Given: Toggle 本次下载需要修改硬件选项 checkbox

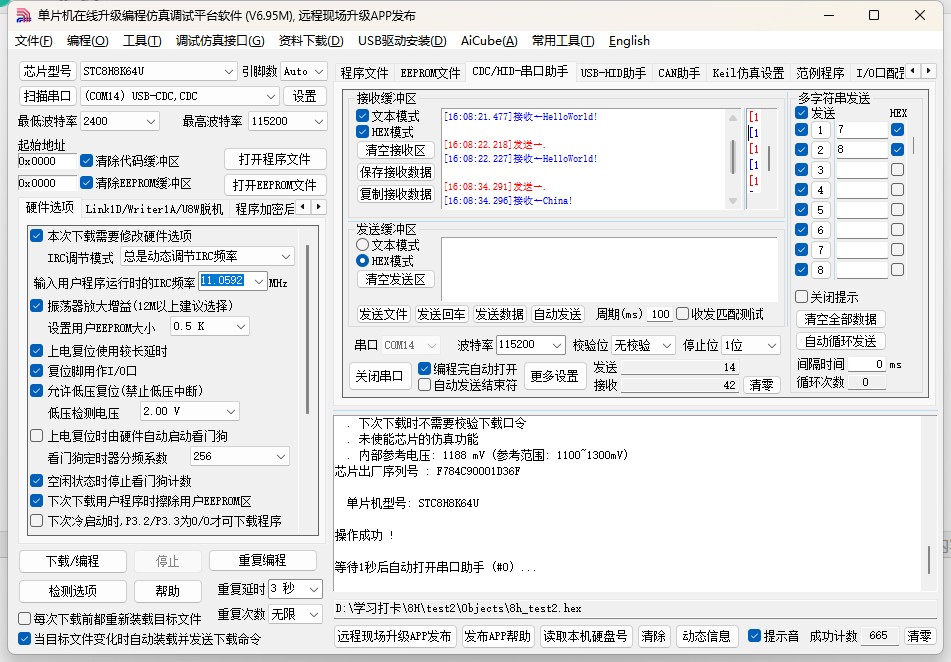Looking at the screenshot, I should pyautogui.click(x=36, y=235).
